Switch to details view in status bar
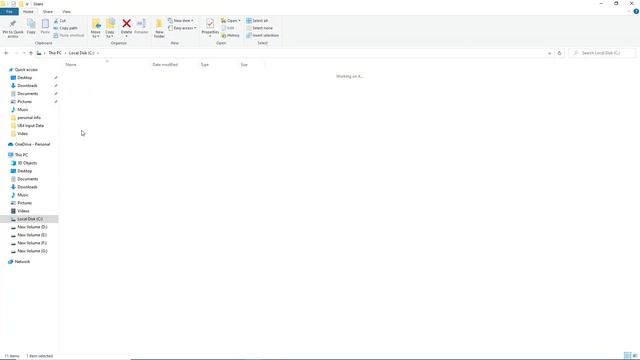The width and height of the screenshot is (640, 360). click(627, 356)
